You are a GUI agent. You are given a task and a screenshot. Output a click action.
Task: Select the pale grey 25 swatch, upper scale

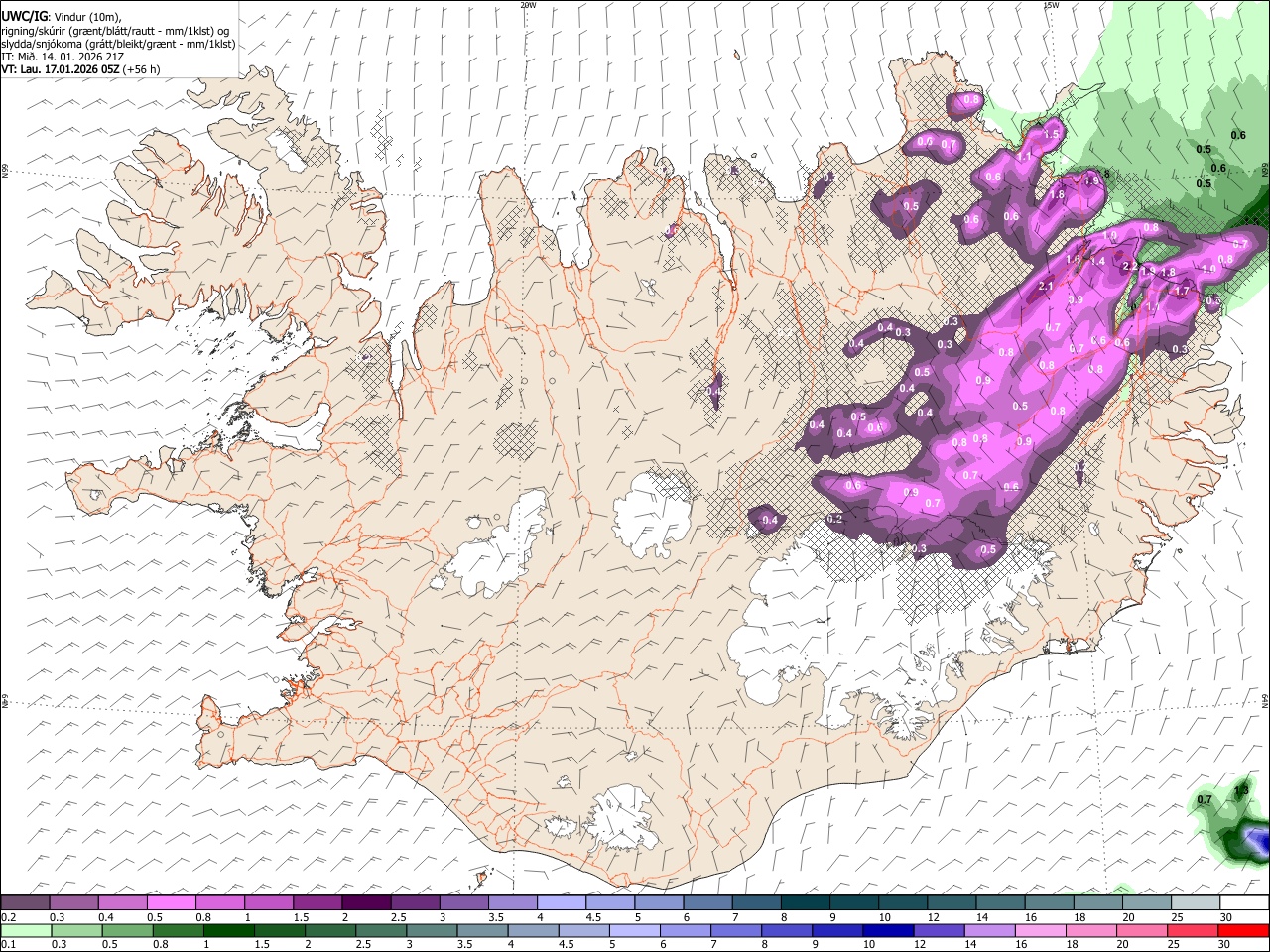click(1196, 902)
